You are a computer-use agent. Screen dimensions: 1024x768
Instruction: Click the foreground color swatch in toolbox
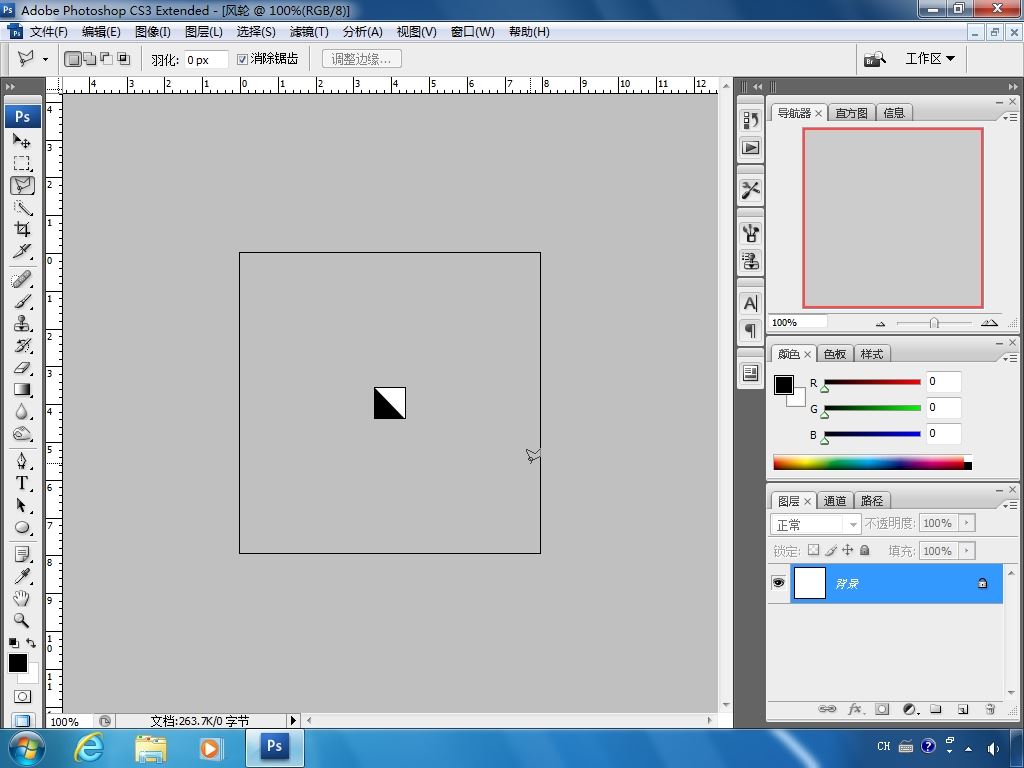[17, 663]
